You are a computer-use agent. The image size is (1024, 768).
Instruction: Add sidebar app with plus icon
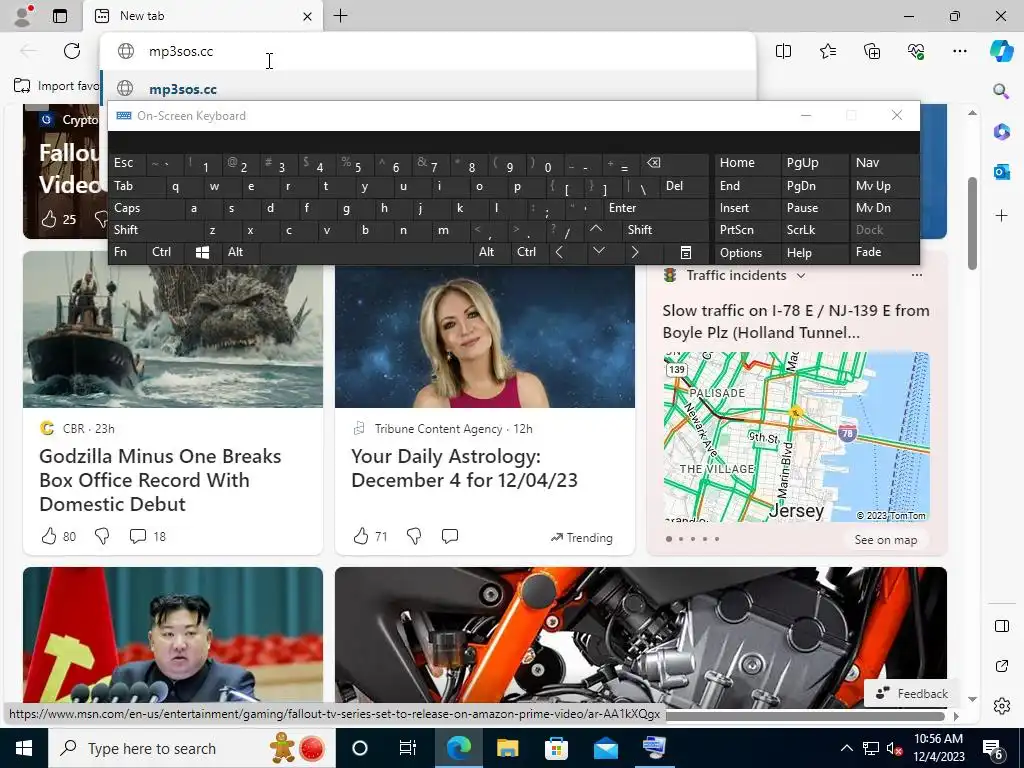[x=1001, y=216]
